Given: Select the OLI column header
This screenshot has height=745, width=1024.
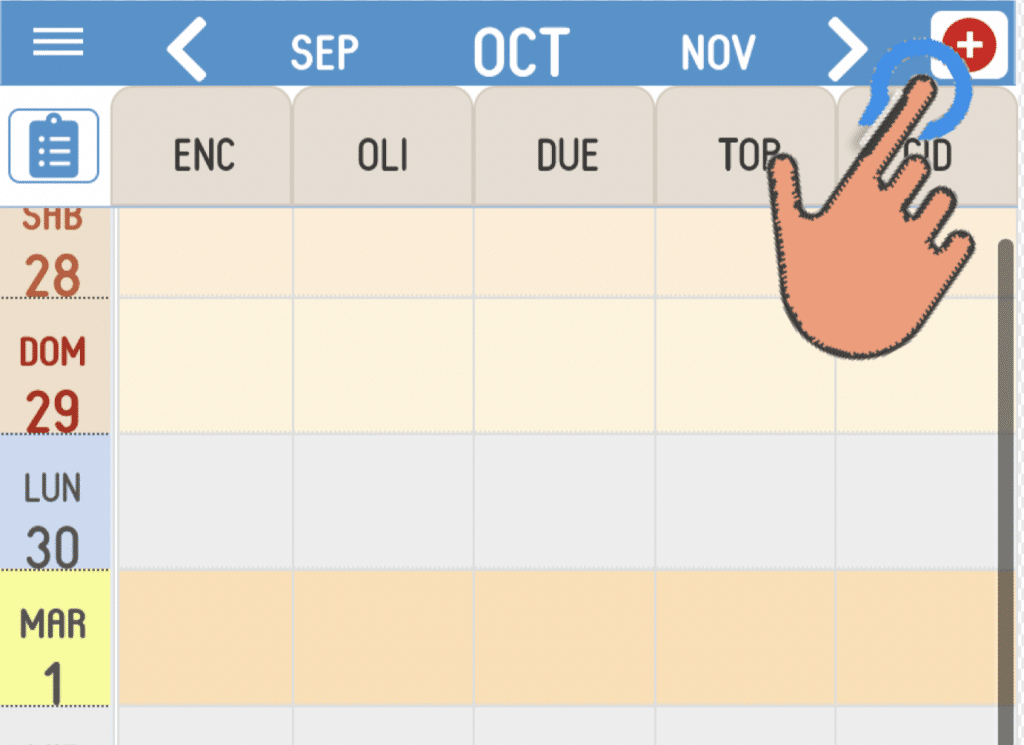Looking at the screenshot, I should click(383, 156).
